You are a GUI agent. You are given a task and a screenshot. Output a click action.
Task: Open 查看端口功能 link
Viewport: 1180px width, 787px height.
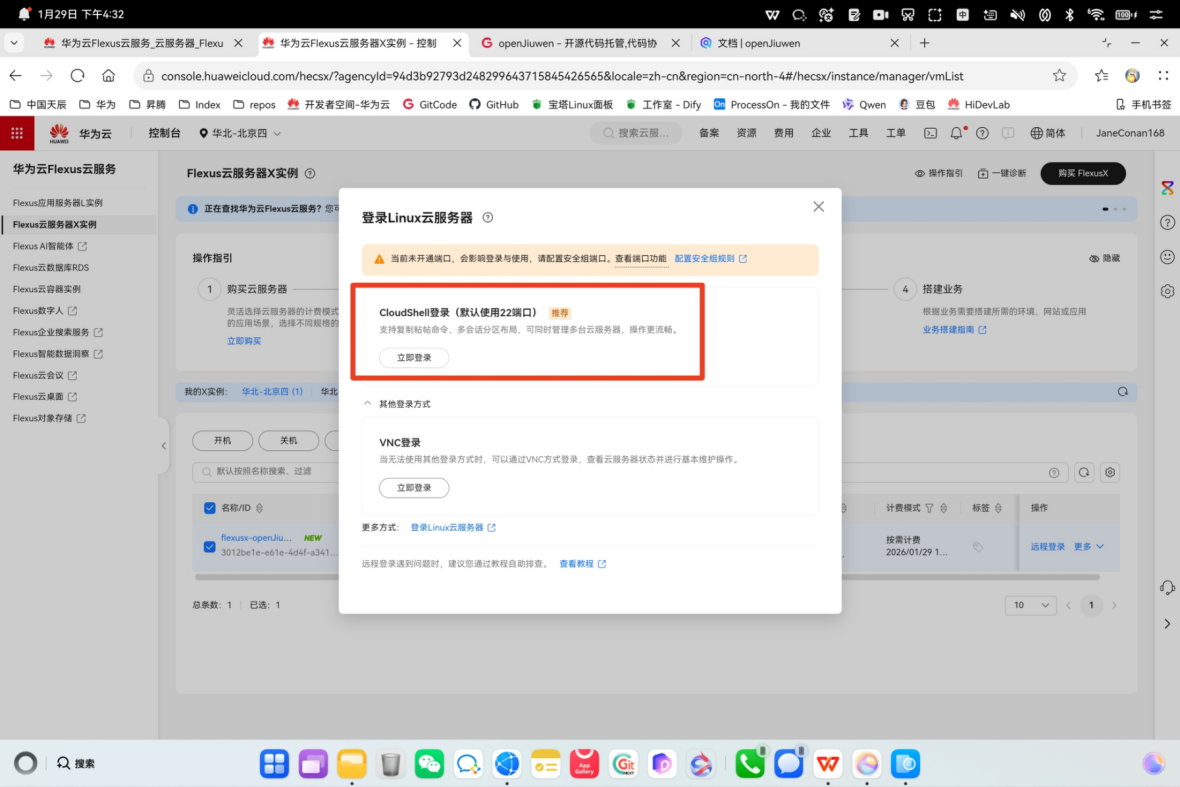point(640,258)
